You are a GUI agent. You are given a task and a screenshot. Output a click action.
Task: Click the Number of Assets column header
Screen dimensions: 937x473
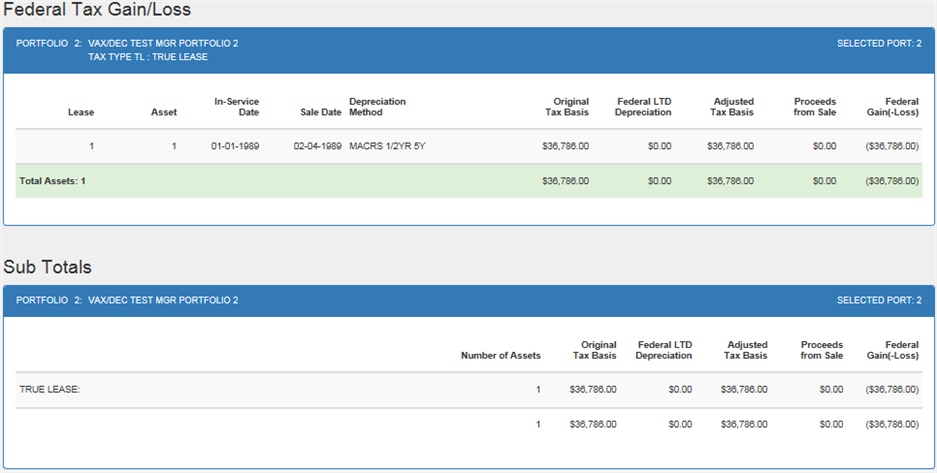click(501, 355)
